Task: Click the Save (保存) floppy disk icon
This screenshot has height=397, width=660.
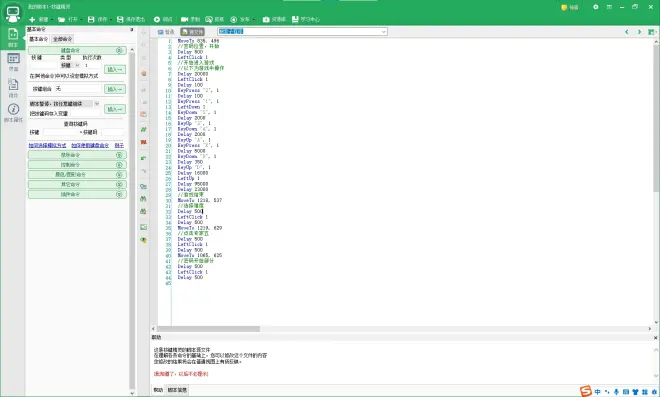Action: coord(91,19)
